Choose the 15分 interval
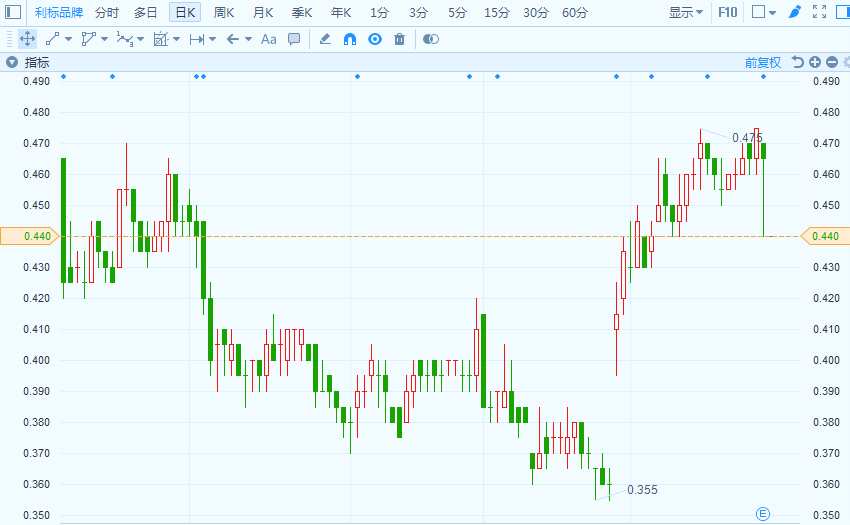The width and height of the screenshot is (850, 525). (x=497, y=12)
